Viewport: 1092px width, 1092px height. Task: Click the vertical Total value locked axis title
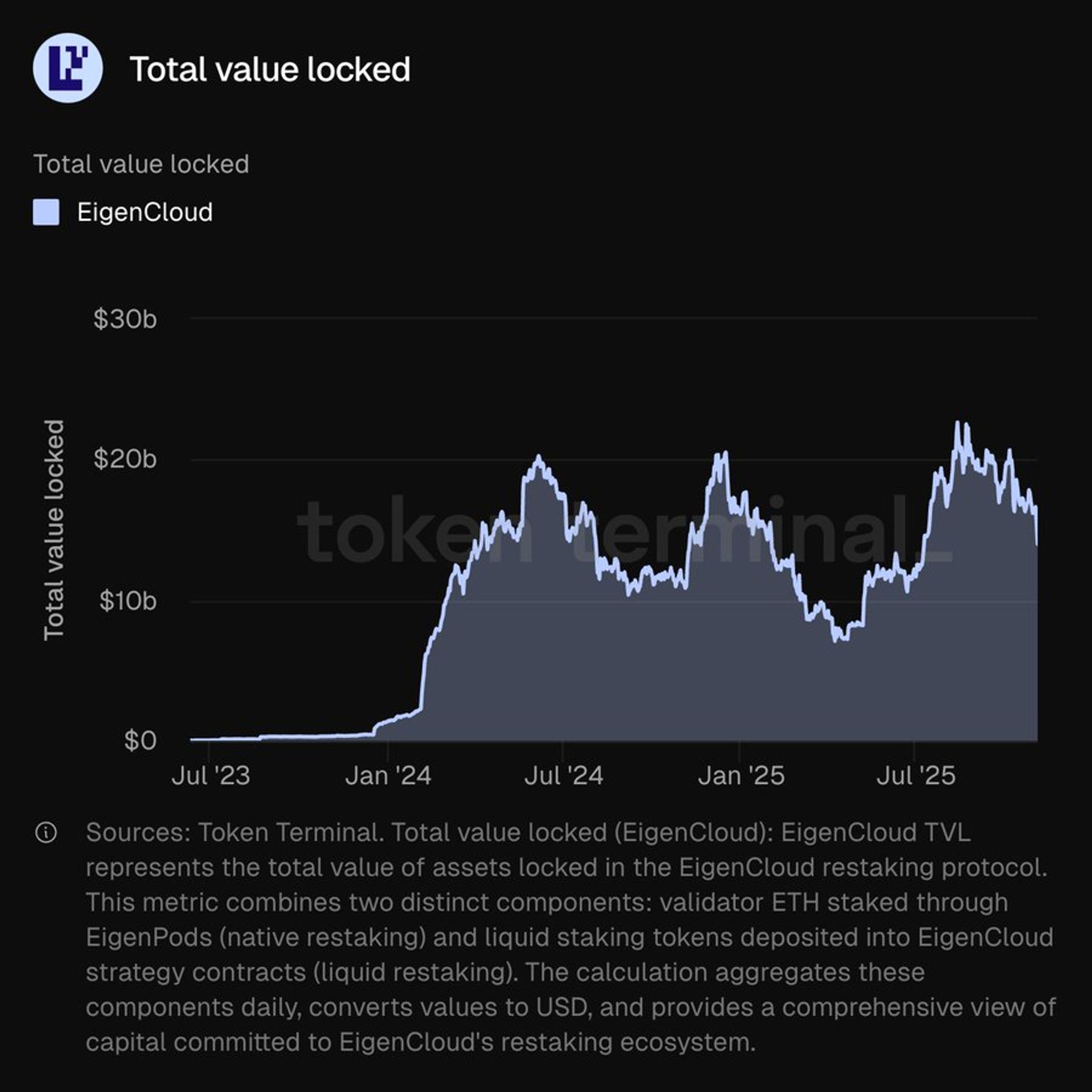click(54, 530)
